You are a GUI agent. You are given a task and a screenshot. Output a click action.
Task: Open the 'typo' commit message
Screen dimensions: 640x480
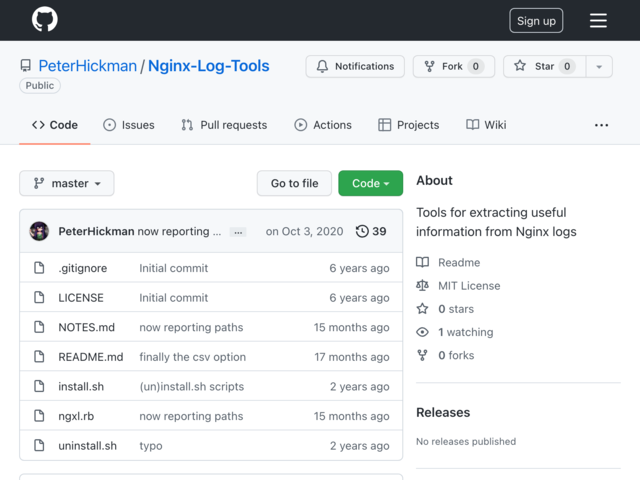click(151, 446)
